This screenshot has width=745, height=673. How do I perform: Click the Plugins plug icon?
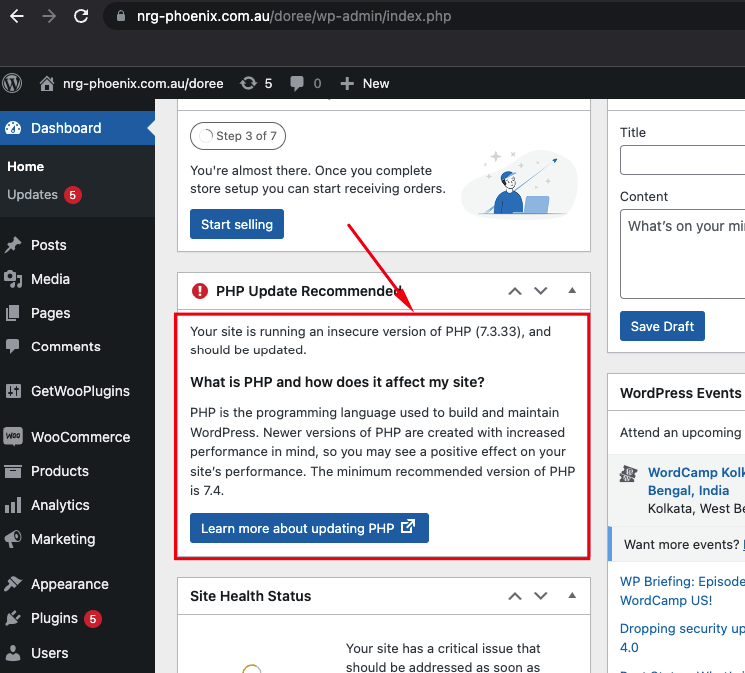point(13,618)
